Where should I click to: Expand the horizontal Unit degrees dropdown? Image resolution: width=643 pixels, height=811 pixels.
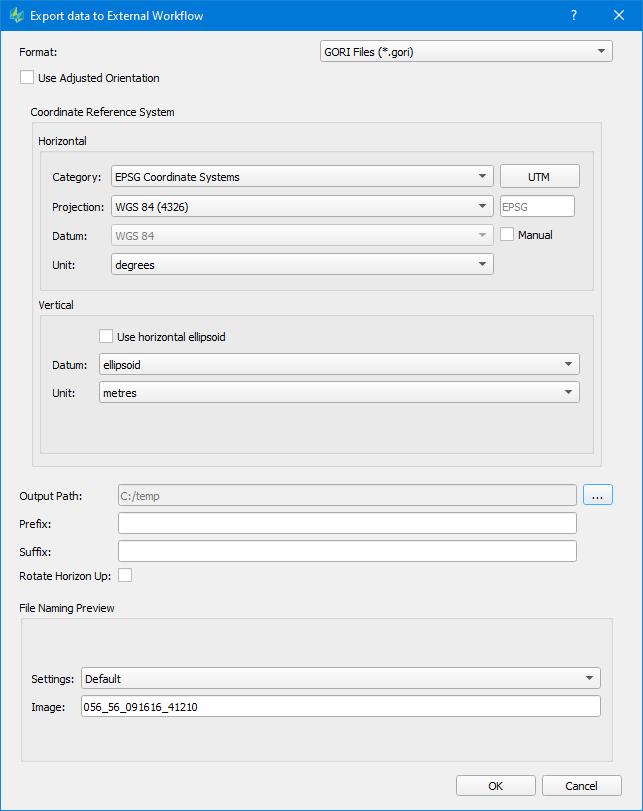[x=301, y=265]
